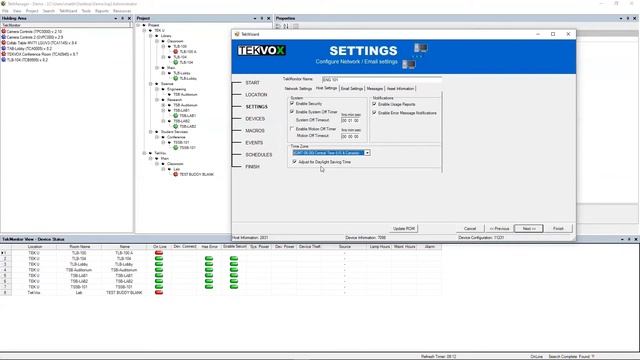Click the Finish button in the wizard
The width and height of the screenshot is (640, 360).
558,229
